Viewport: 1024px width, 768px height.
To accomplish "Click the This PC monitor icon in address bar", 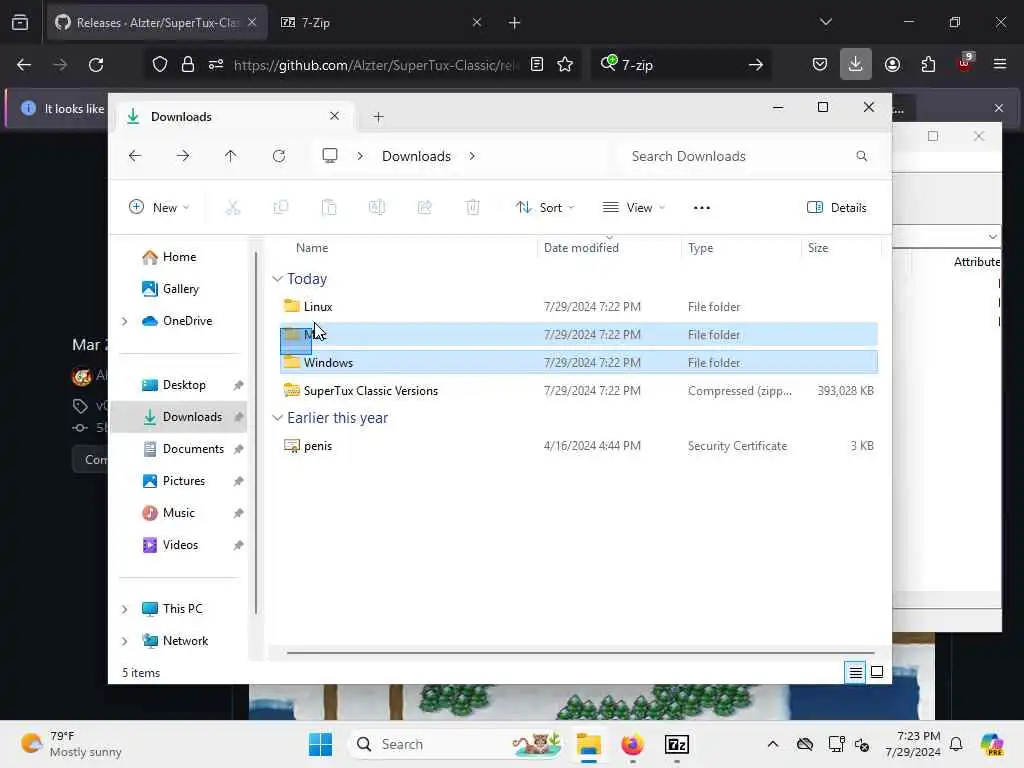I will click(330, 155).
